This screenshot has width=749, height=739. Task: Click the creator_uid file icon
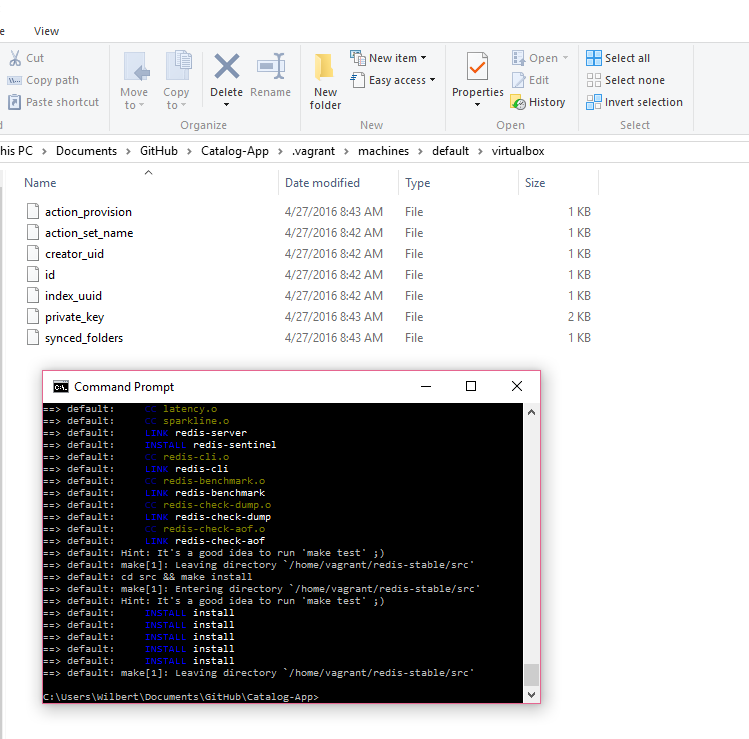pos(33,253)
